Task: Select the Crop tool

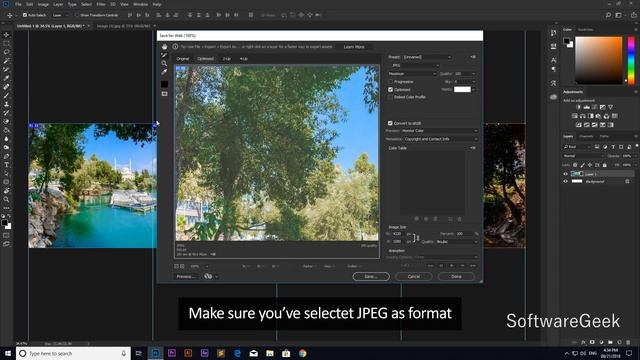Action: pyautogui.click(x=6, y=69)
